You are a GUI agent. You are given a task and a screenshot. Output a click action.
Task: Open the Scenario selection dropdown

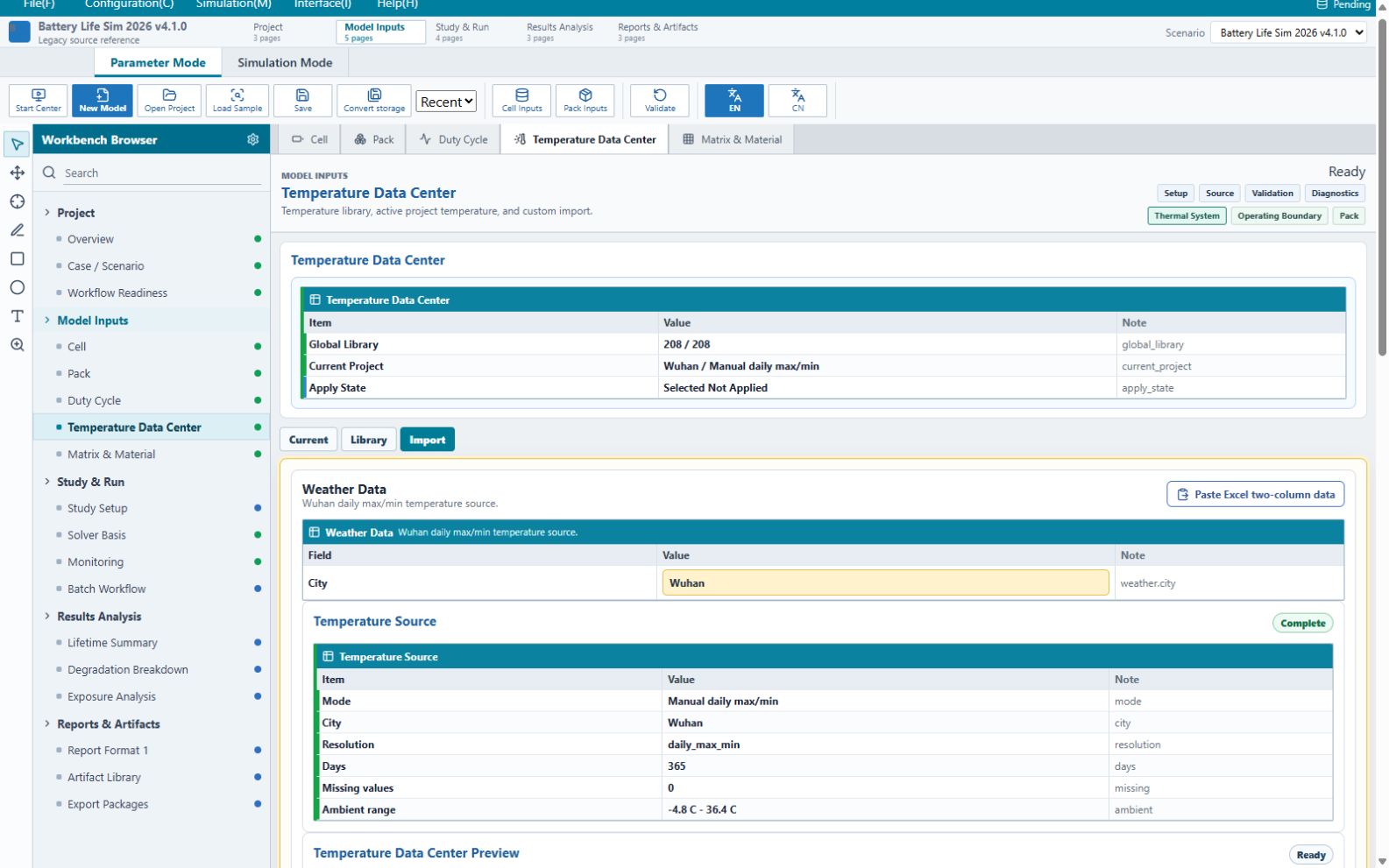tap(1288, 32)
